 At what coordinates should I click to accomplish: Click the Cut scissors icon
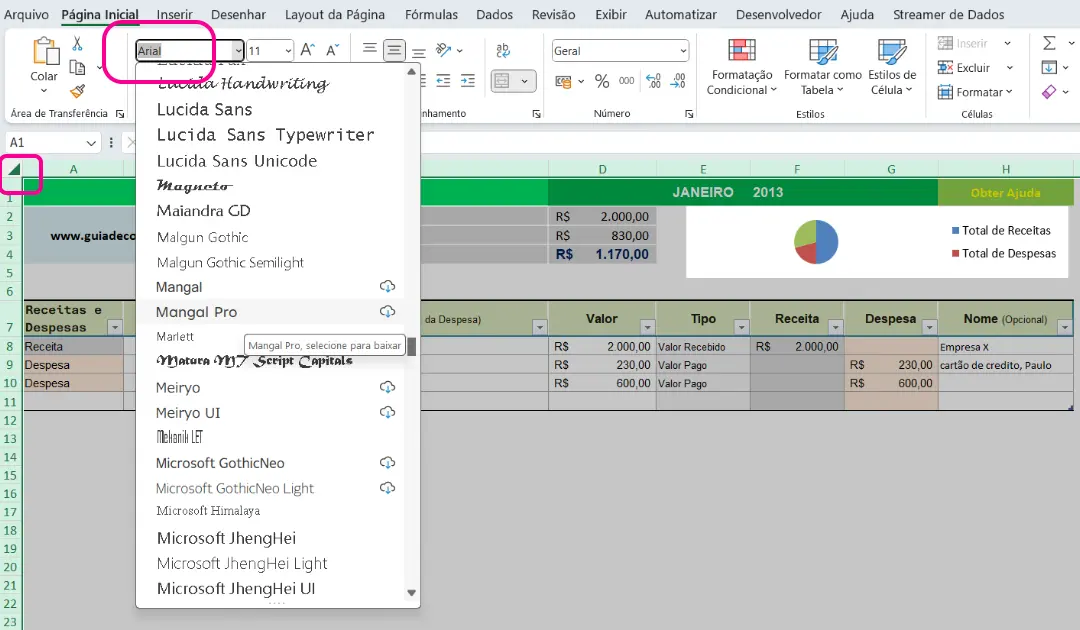78,44
